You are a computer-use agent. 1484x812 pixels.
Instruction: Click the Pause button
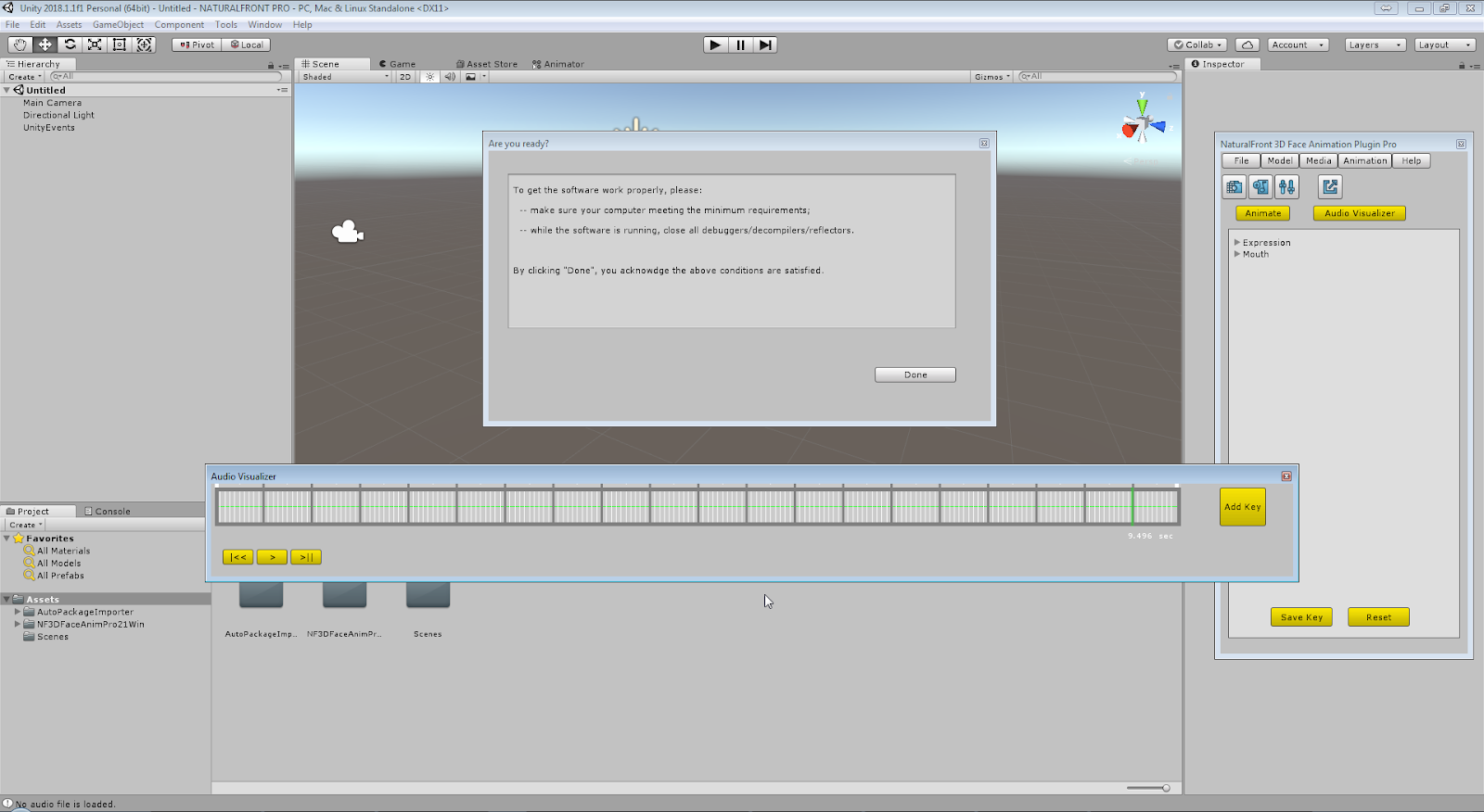point(740,44)
